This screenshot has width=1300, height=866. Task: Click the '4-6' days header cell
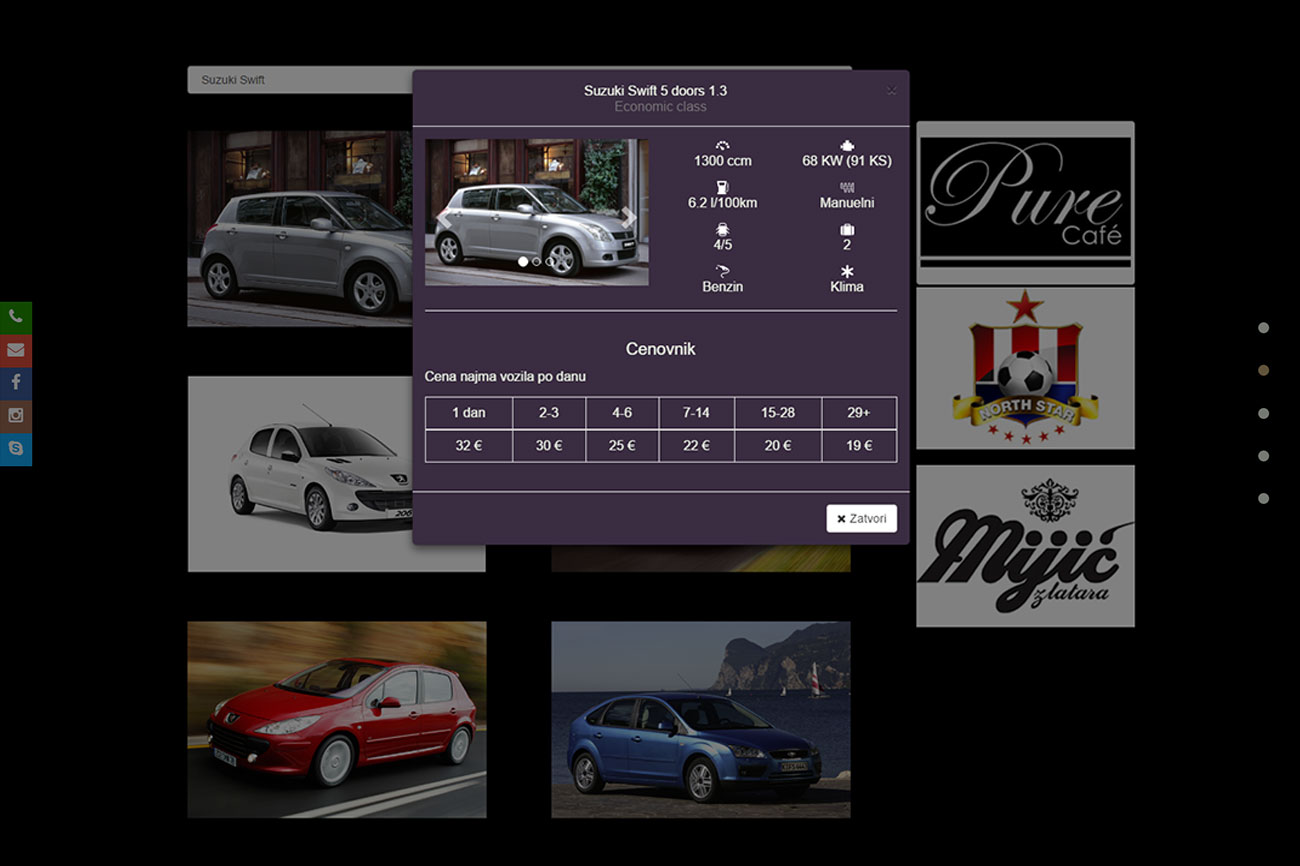click(622, 413)
